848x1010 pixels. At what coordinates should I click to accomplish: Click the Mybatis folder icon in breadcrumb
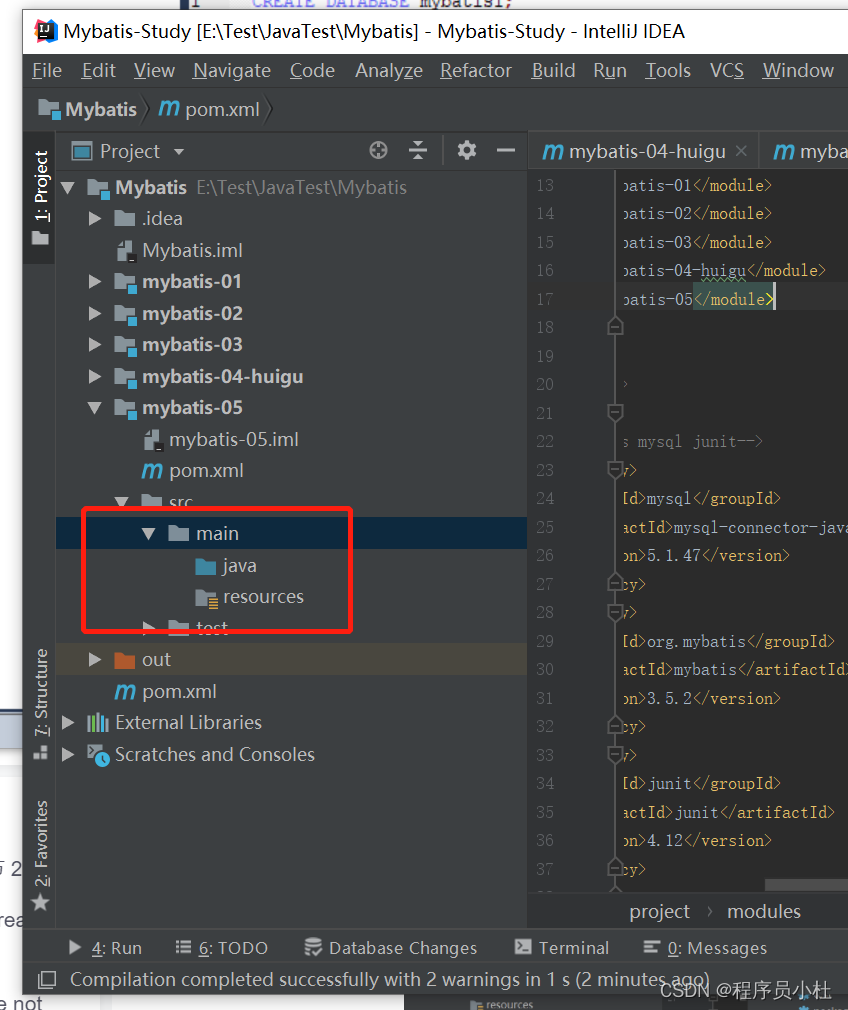coord(49,108)
